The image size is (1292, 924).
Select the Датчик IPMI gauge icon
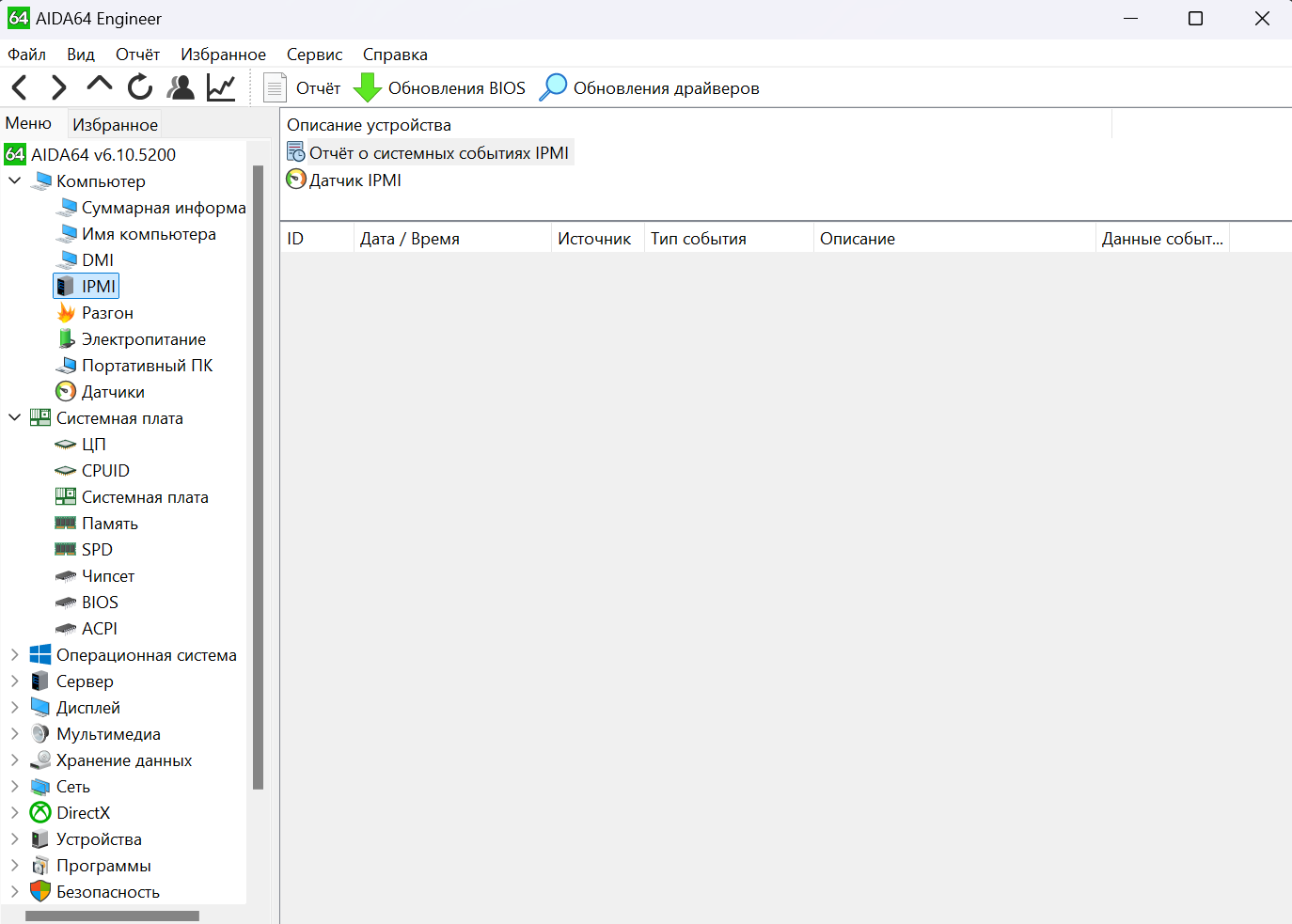(296, 180)
